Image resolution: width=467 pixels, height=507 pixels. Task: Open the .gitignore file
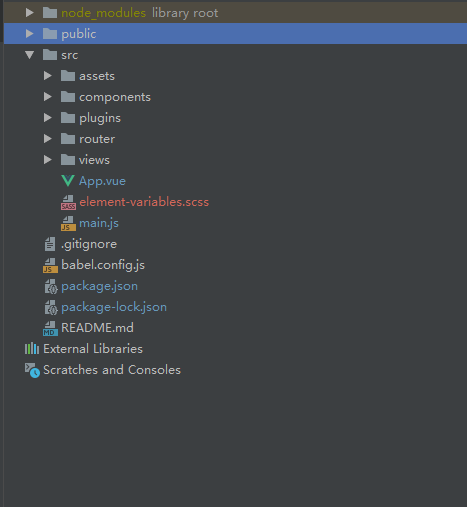[89, 244]
